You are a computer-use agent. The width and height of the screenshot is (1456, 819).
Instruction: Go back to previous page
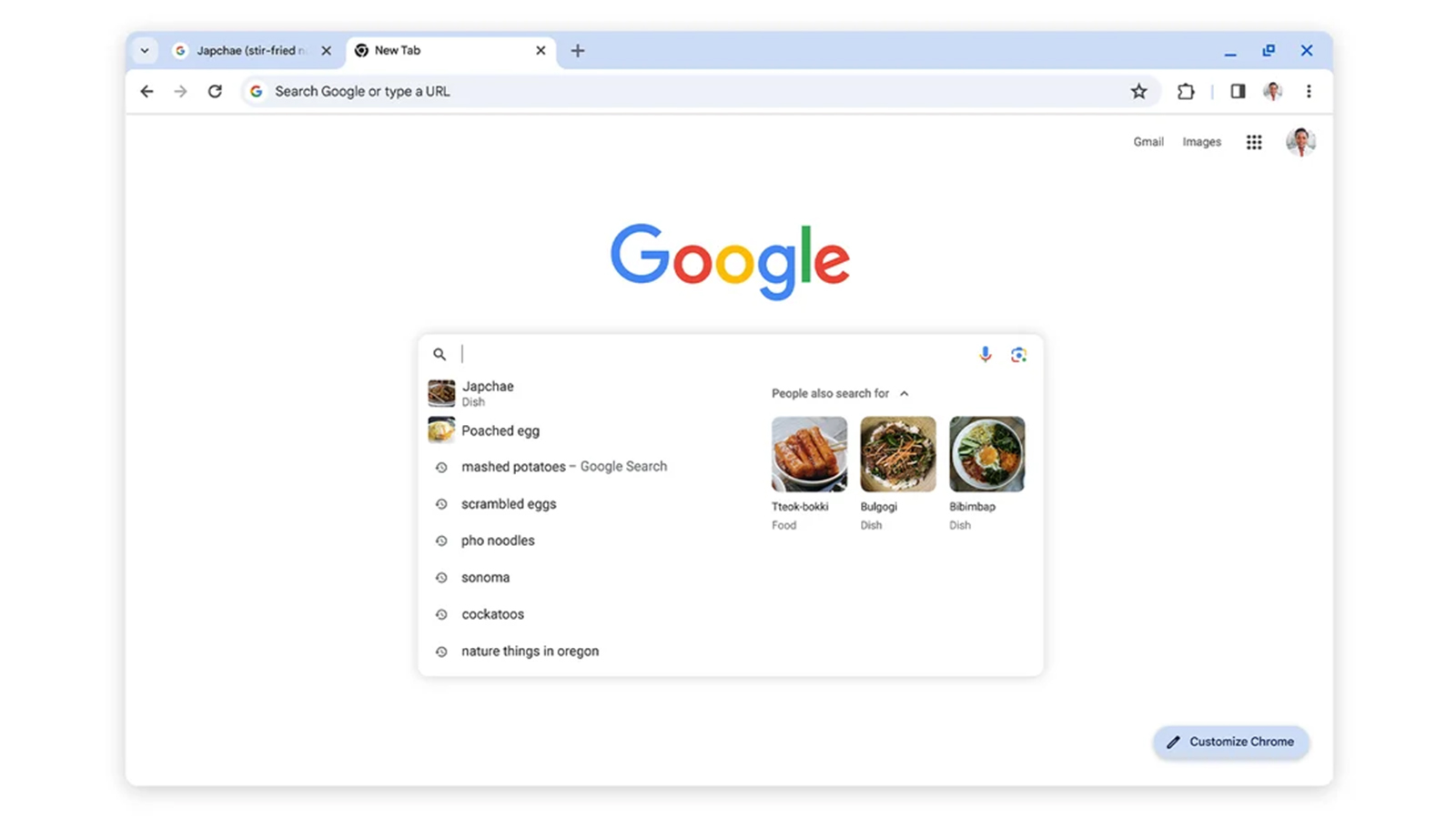147,91
